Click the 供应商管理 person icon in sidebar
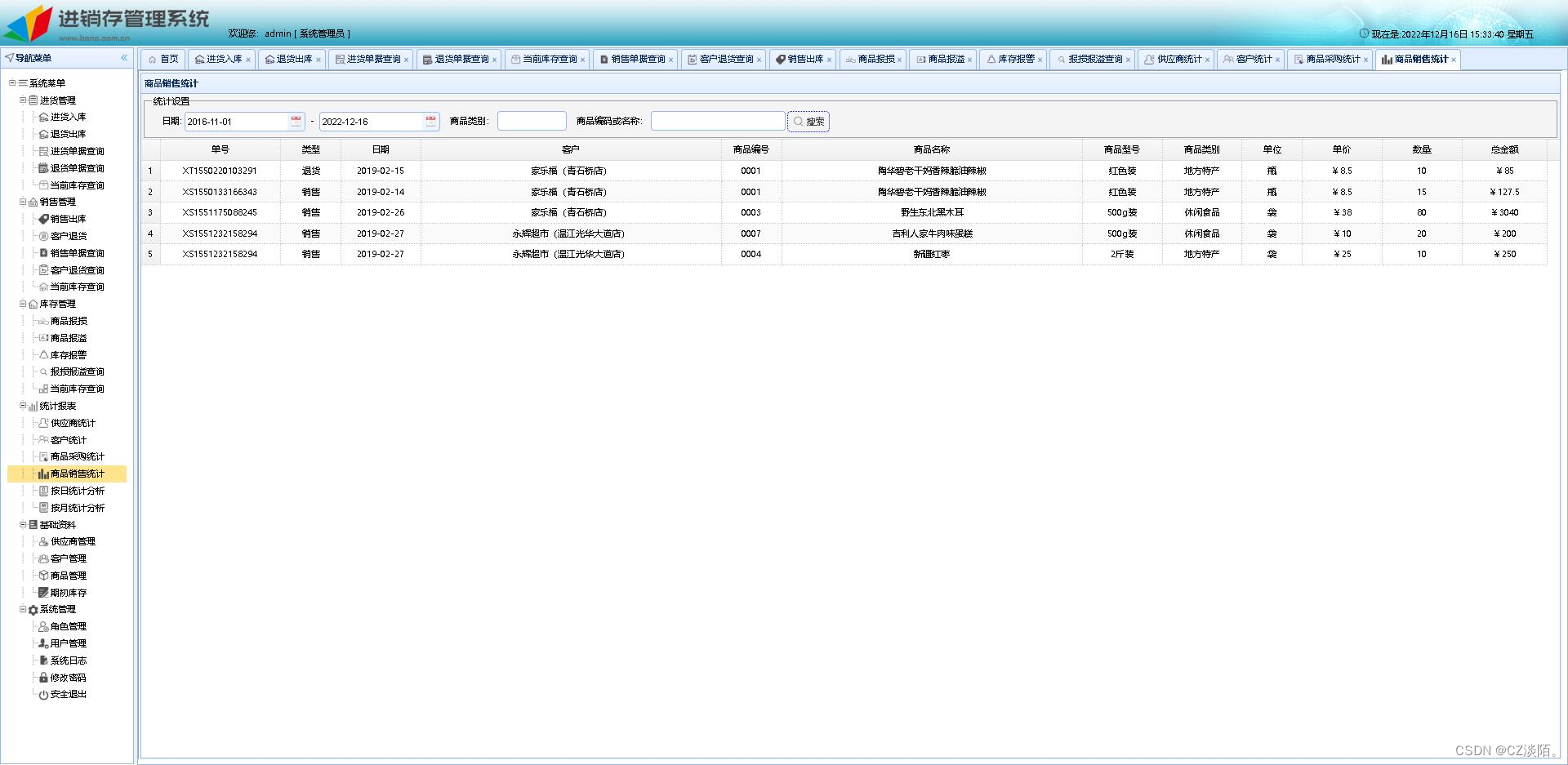1568x765 pixels. coord(43,541)
